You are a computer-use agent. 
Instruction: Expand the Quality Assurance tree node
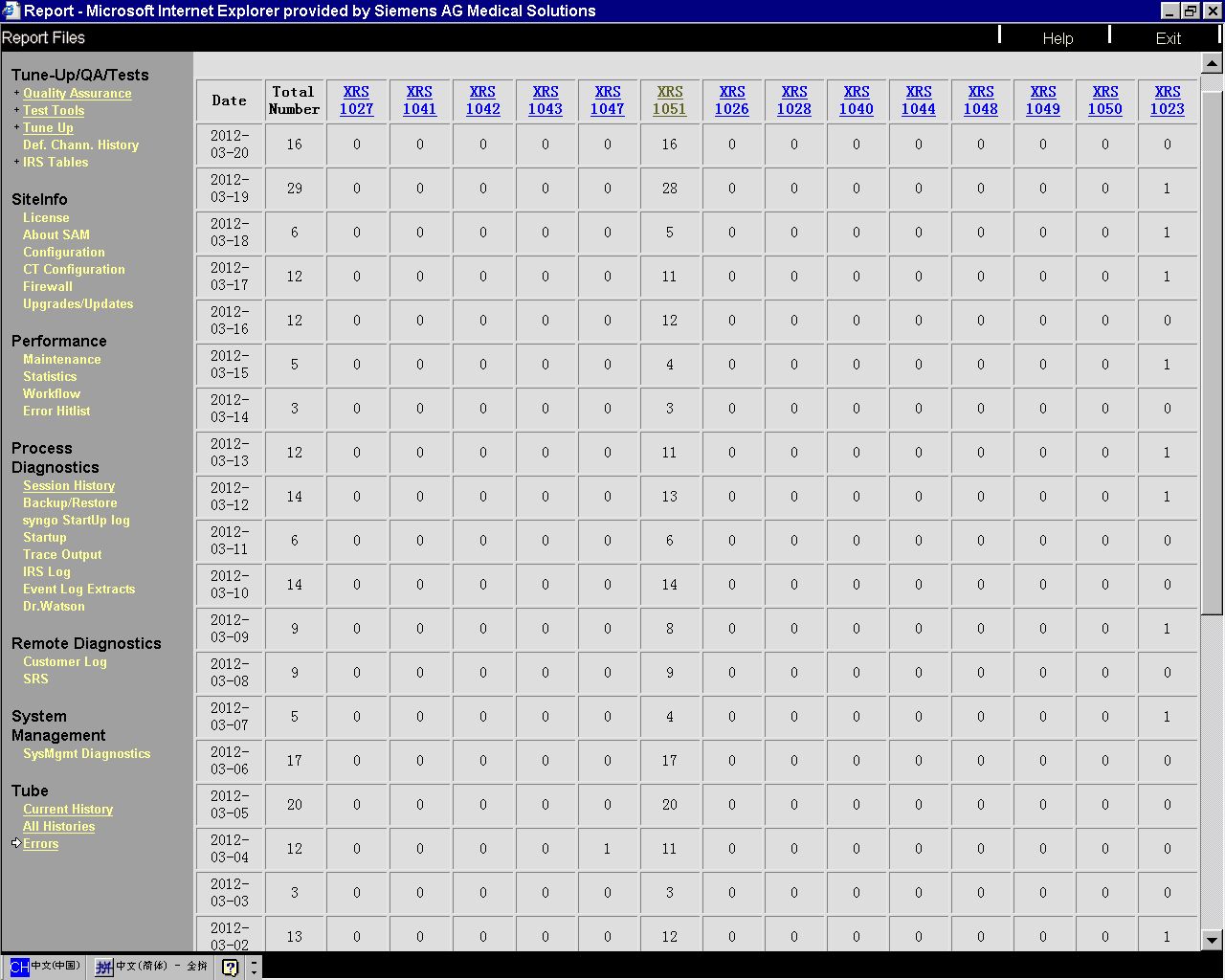pos(16,93)
